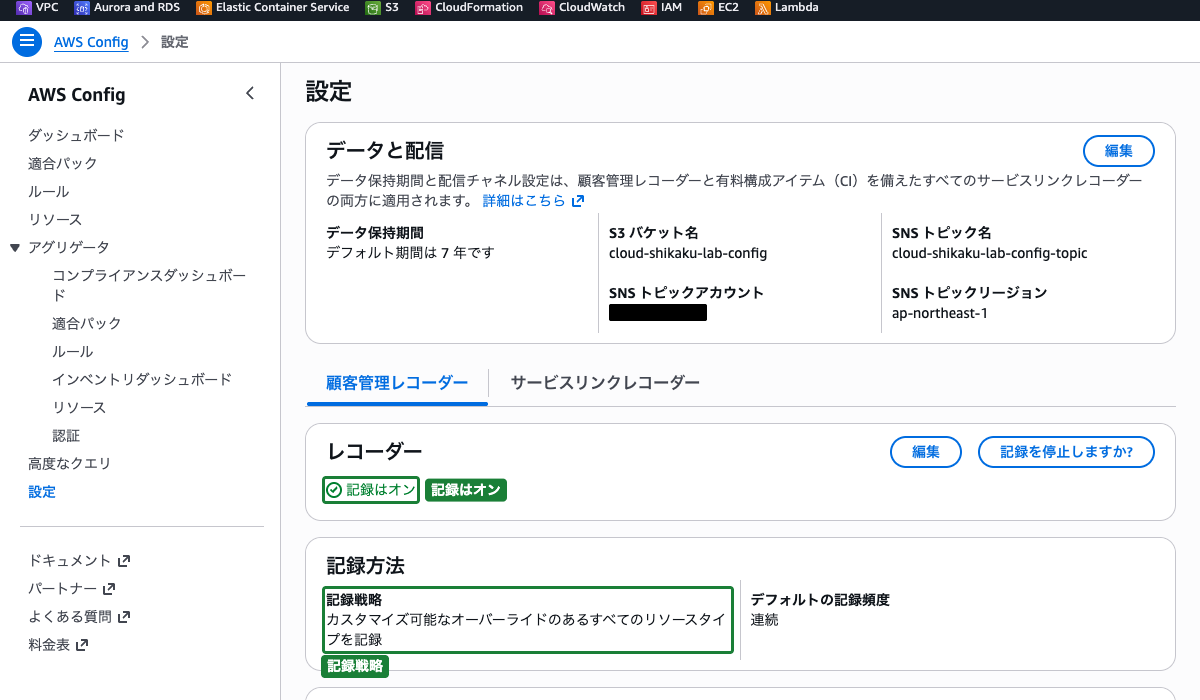1200x700 pixels.
Task: Click the cloud-shikaku-lab-config-topic SNS topic name
Action: [x=990, y=253]
